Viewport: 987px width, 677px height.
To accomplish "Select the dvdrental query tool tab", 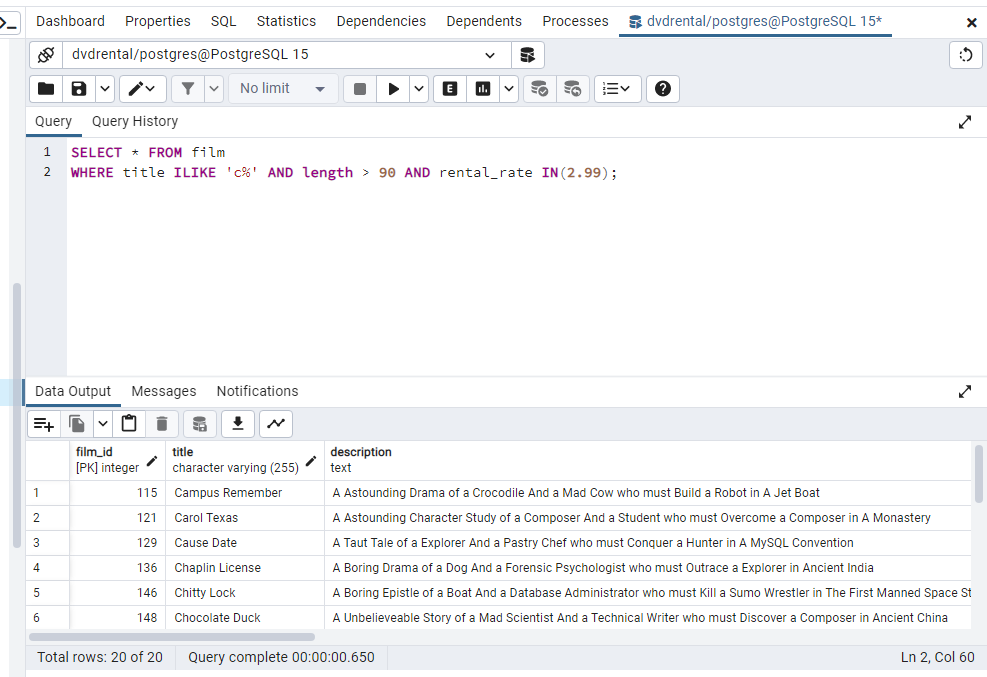I will (755, 21).
